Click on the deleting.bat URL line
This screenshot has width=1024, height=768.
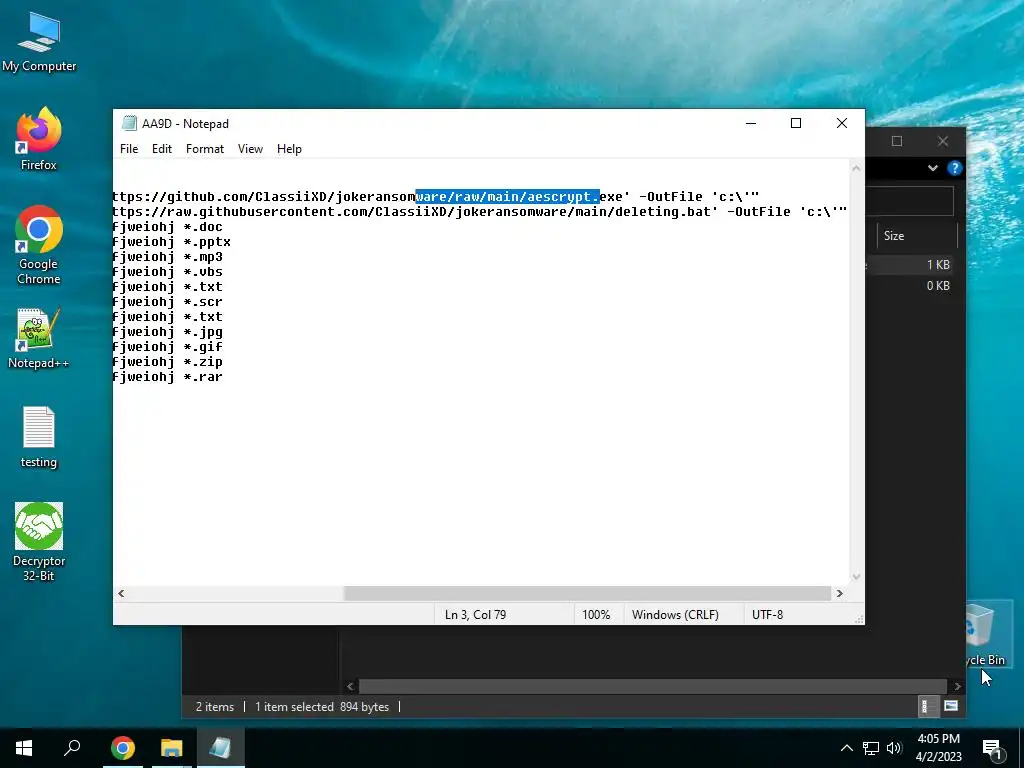(480, 212)
